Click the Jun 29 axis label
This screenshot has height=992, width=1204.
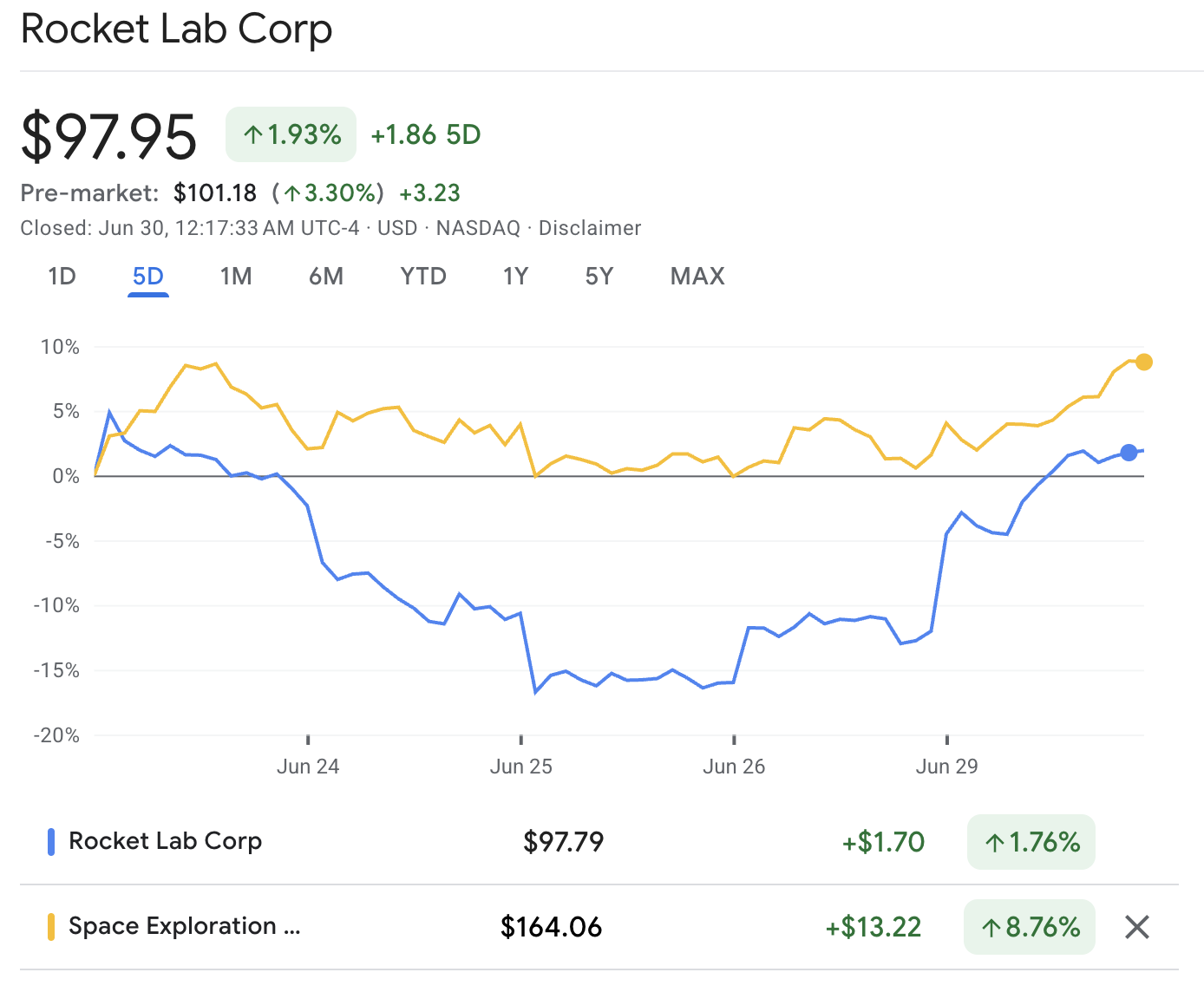947,767
